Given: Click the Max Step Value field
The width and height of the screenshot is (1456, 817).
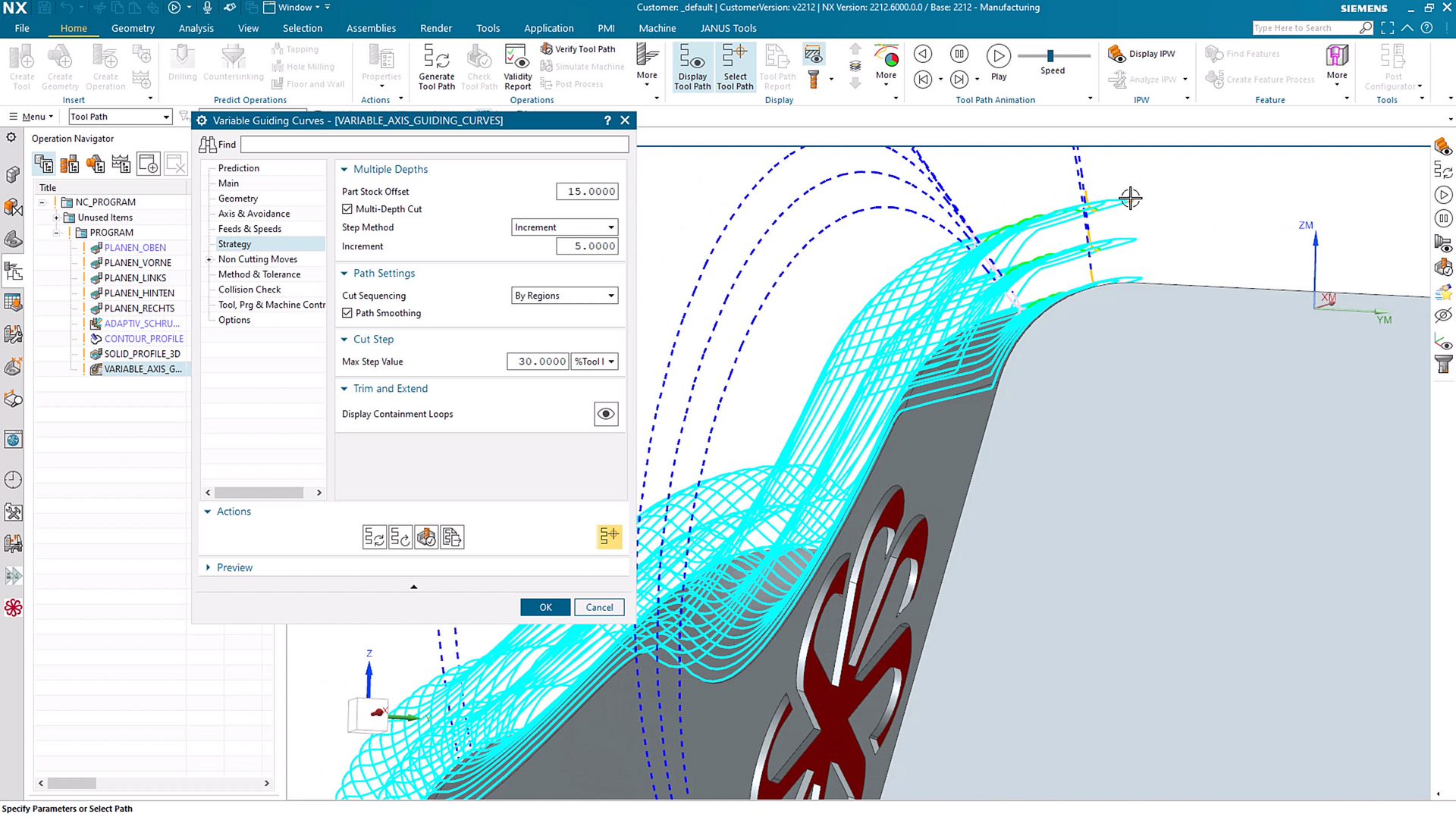Looking at the screenshot, I should 538,362.
